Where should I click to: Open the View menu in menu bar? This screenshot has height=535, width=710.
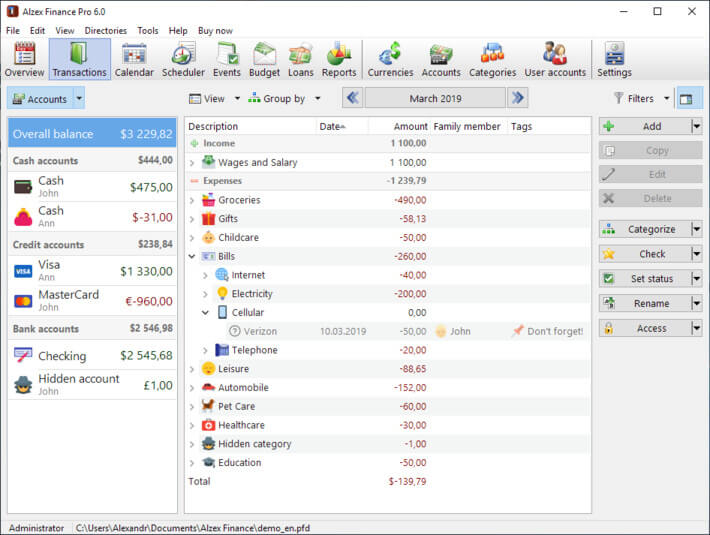pyautogui.click(x=65, y=31)
